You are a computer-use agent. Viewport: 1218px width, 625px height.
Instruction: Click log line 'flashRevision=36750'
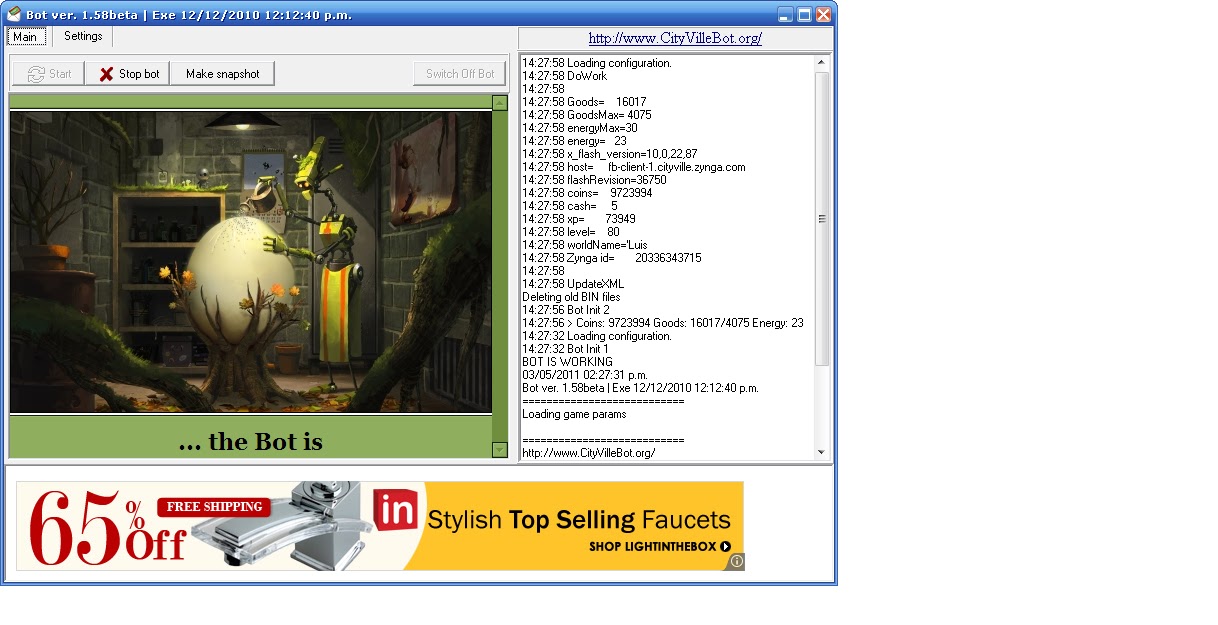click(x=594, y=180)
